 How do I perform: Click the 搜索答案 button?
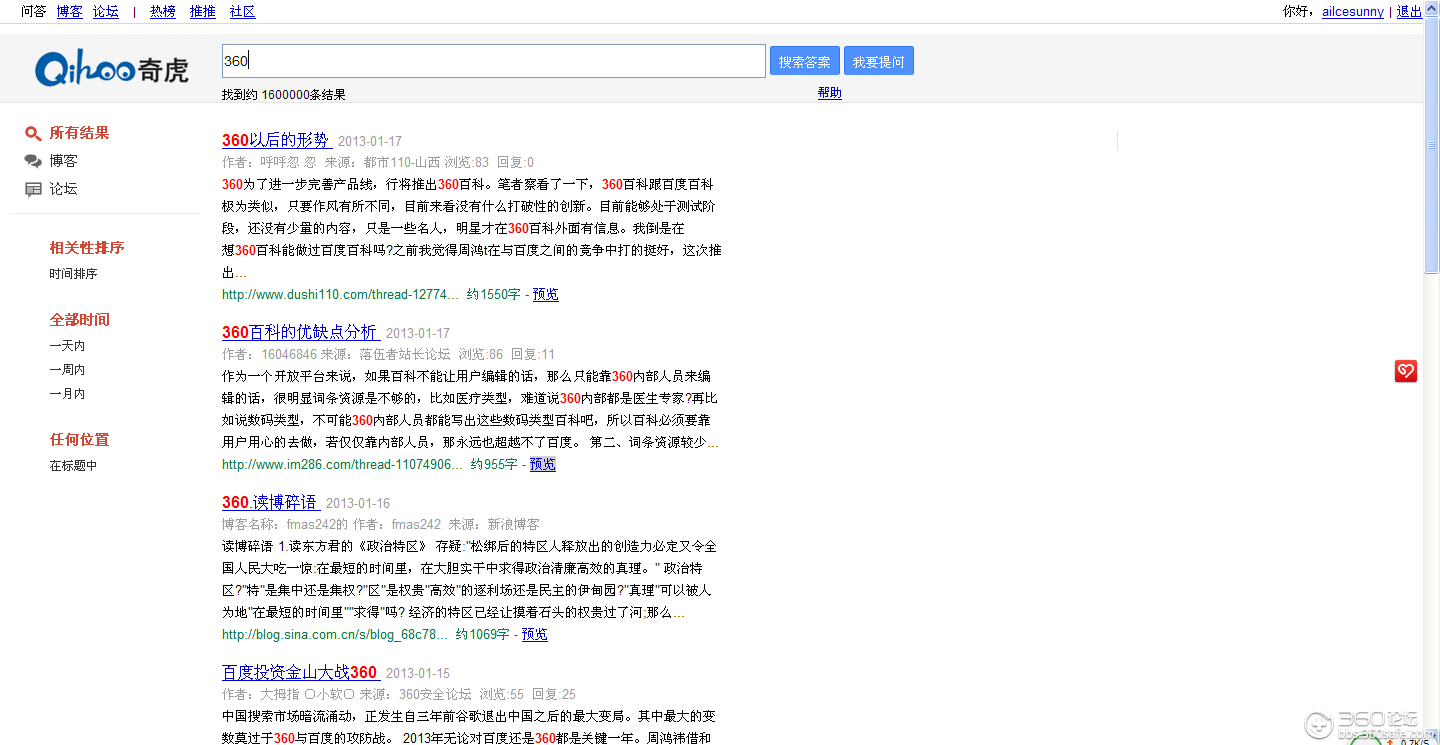(805, 61)
